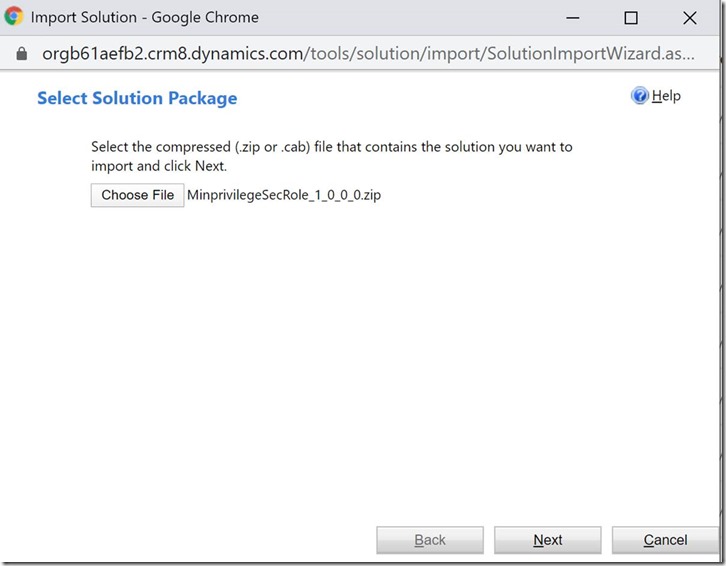Open the Help link

(666, 96)
